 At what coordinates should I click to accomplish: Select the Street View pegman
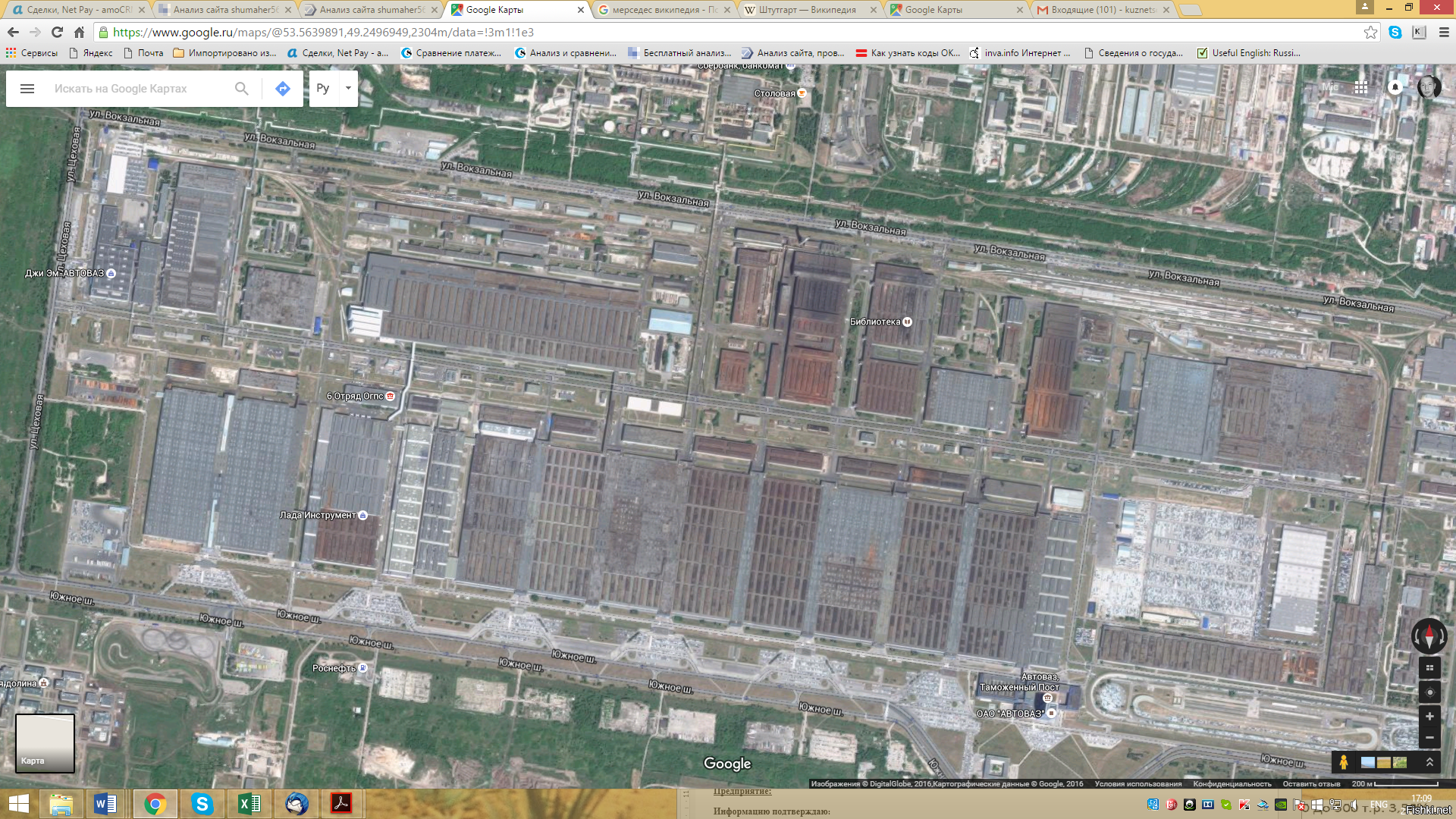coord(1343,762)
